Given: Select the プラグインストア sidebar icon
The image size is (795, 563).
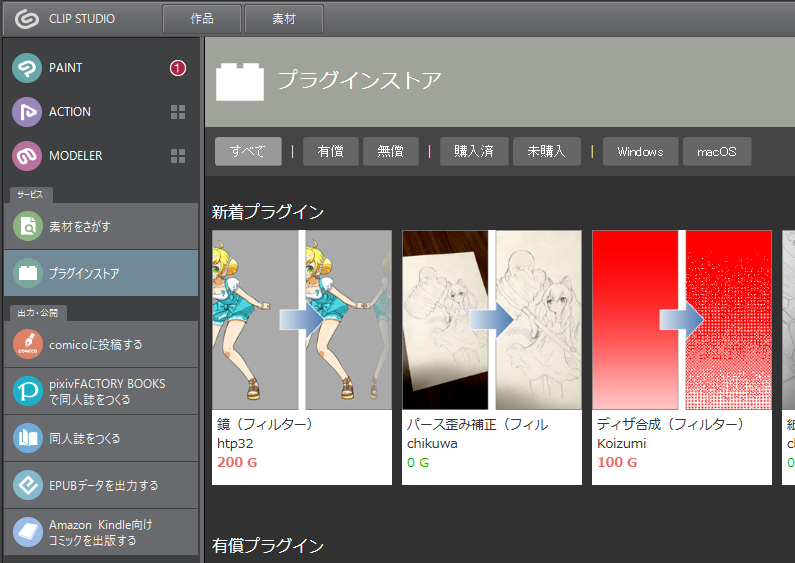Looking at the screenshot, I should tap(28, 273).
